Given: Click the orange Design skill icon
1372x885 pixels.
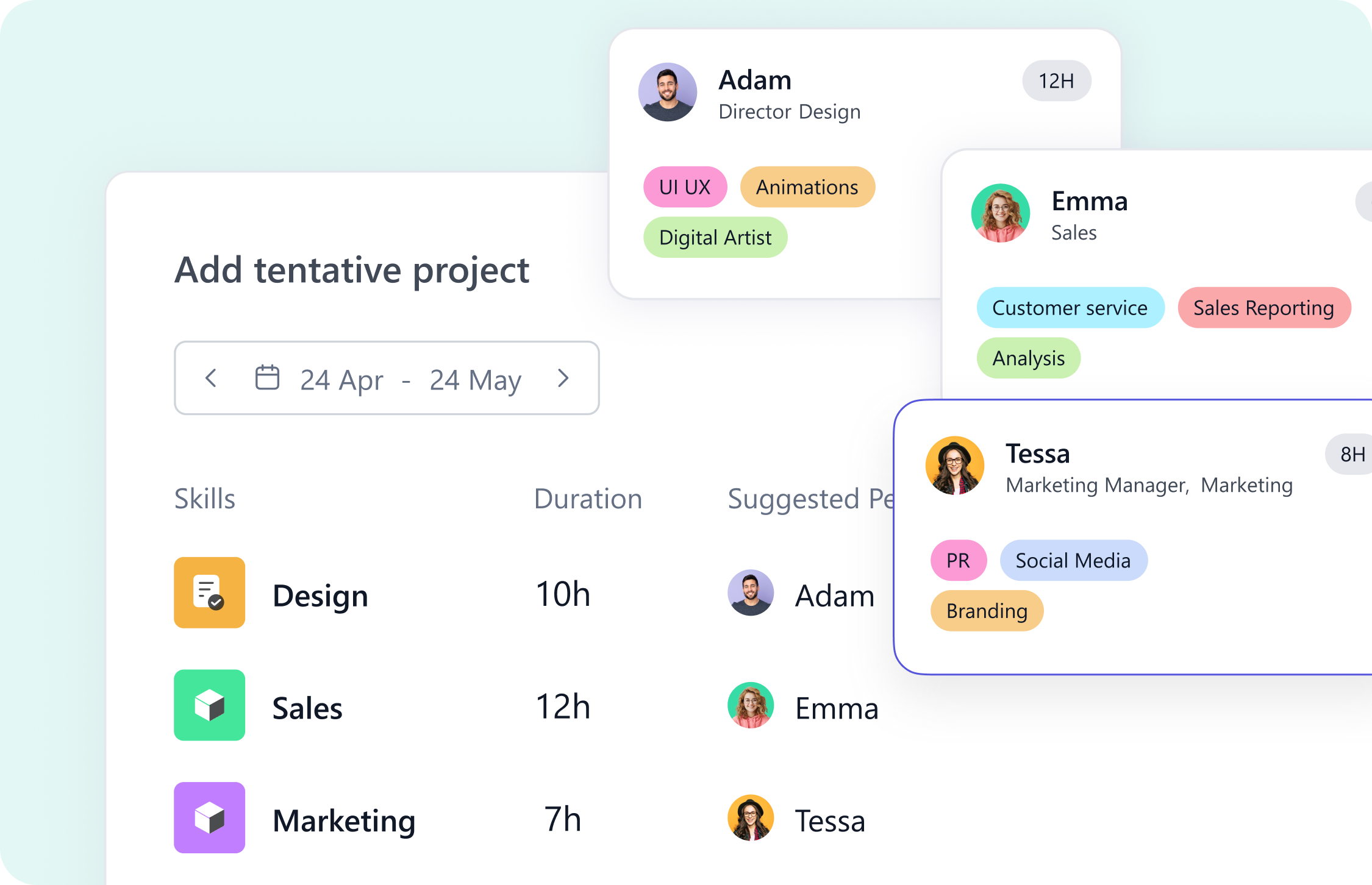Looking at the screenshot, I should coord(209,592).
